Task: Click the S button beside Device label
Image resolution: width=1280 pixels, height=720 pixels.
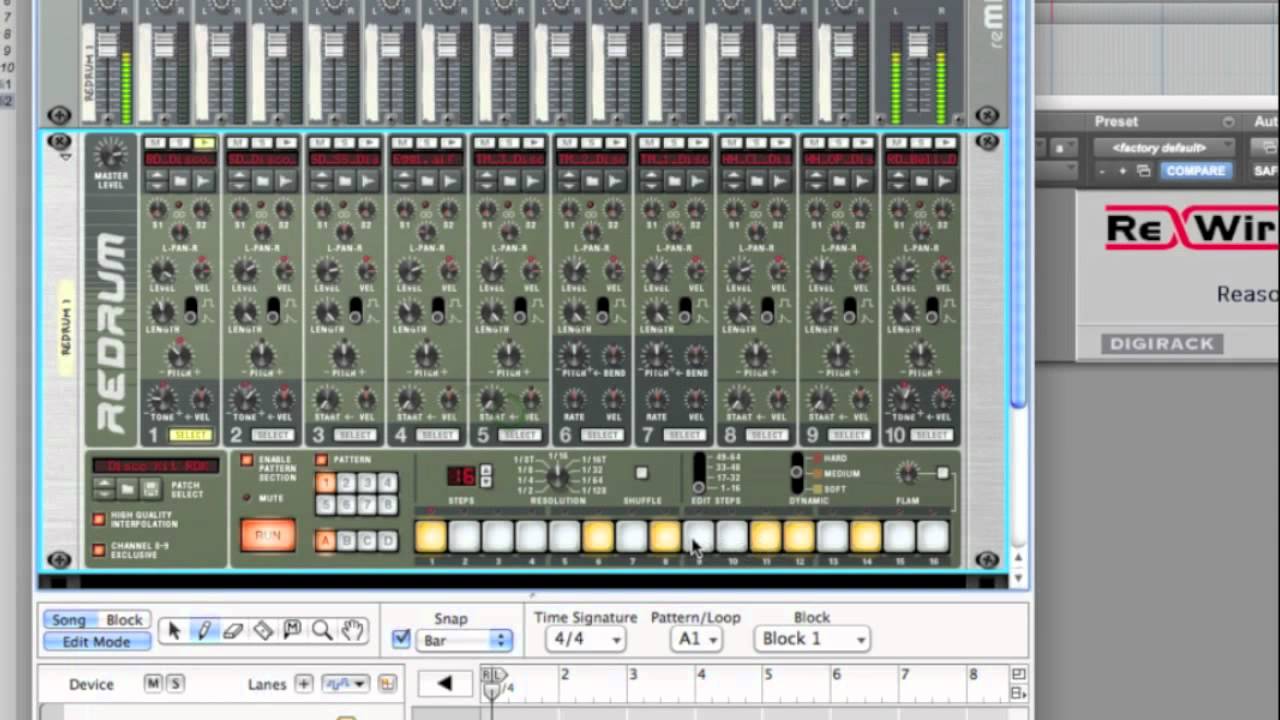Action: click(175, 684)
